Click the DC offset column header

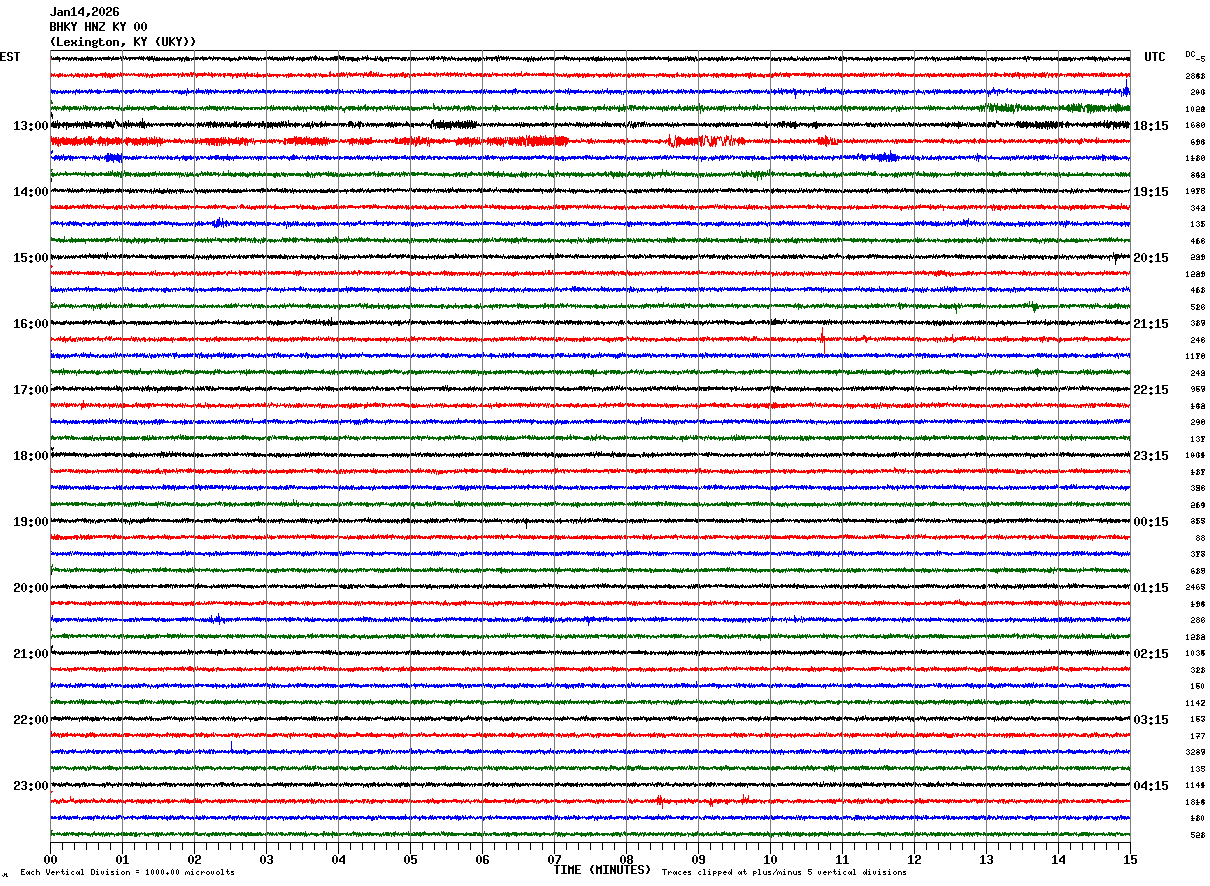point(1190,55)
